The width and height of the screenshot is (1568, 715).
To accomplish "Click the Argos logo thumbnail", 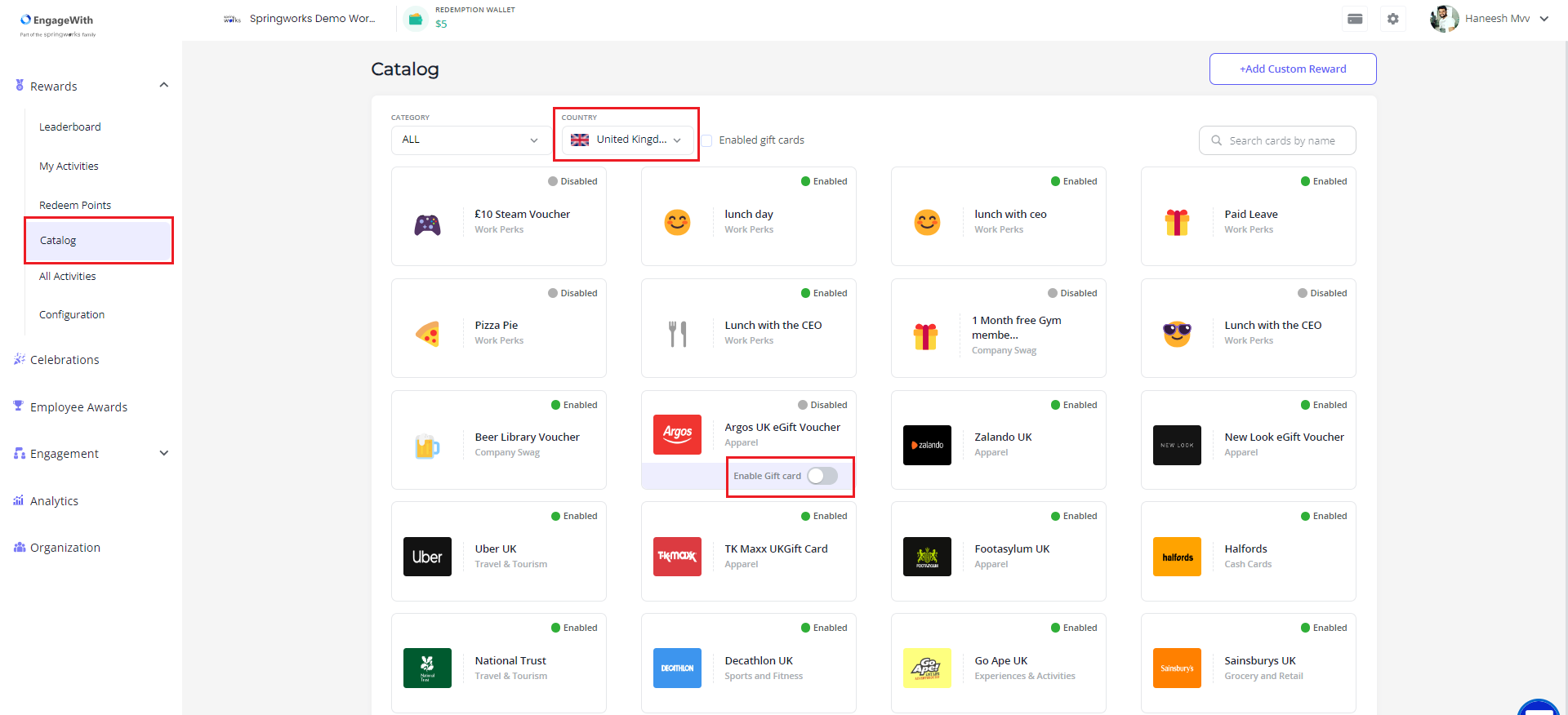I will point(677,434).
